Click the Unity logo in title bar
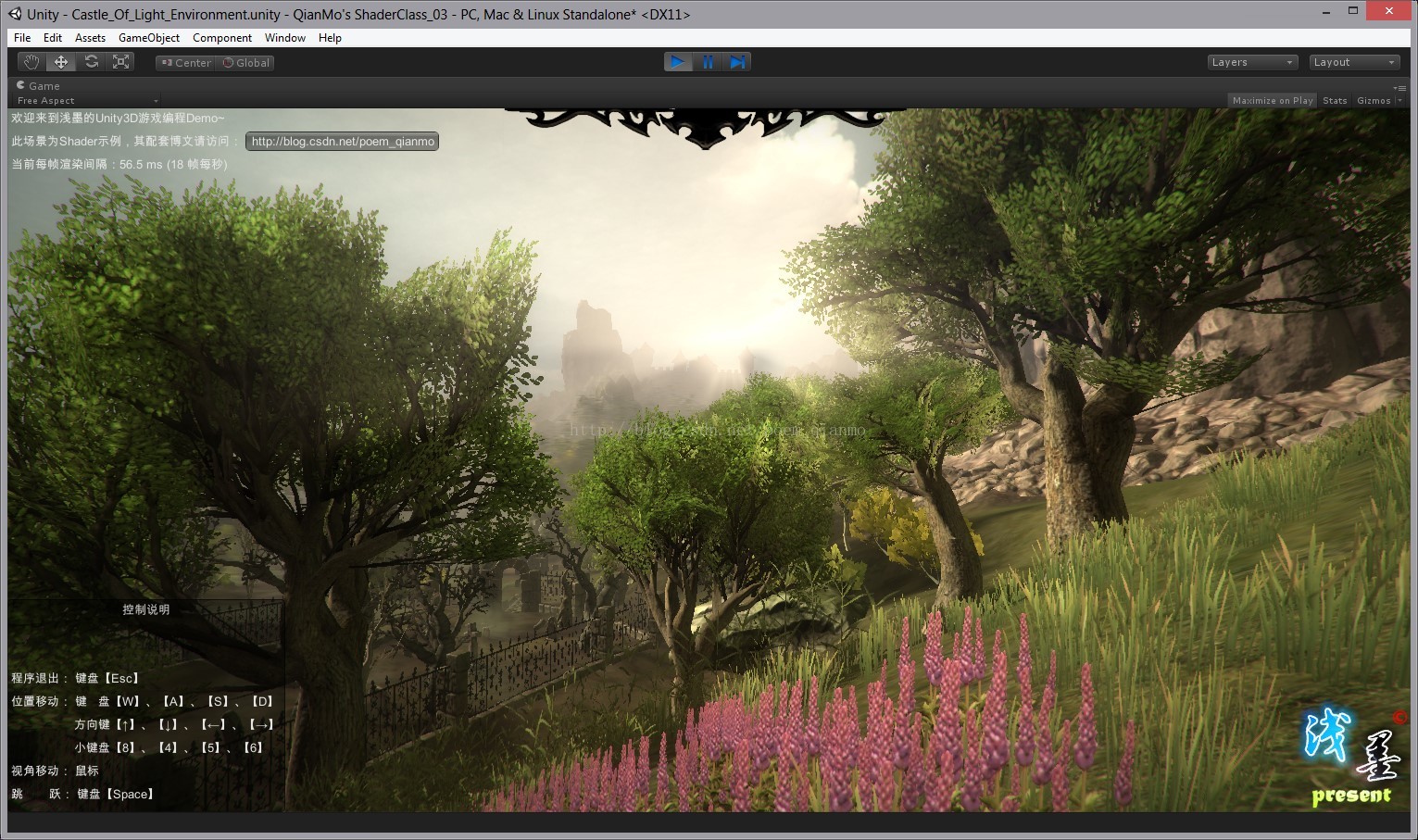This screenshot has height=840, width=1418. pyautogui.click(x=15, y=14)
